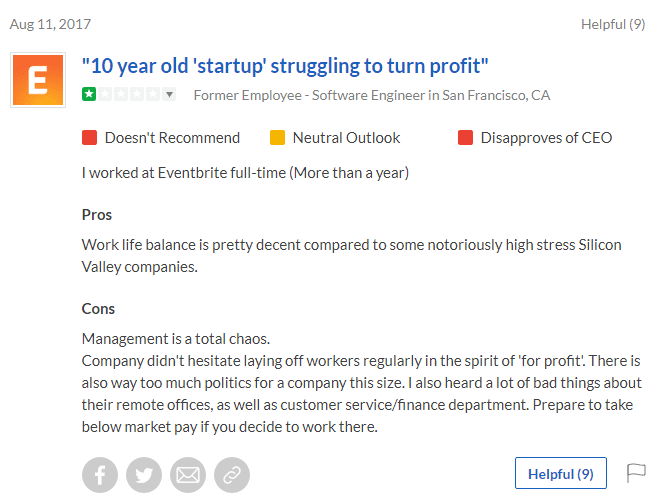Image resolution: width=659 pixels, height=504 pixels.
Task: Mark review Helpful (9) button
Action: pos(561,473)
